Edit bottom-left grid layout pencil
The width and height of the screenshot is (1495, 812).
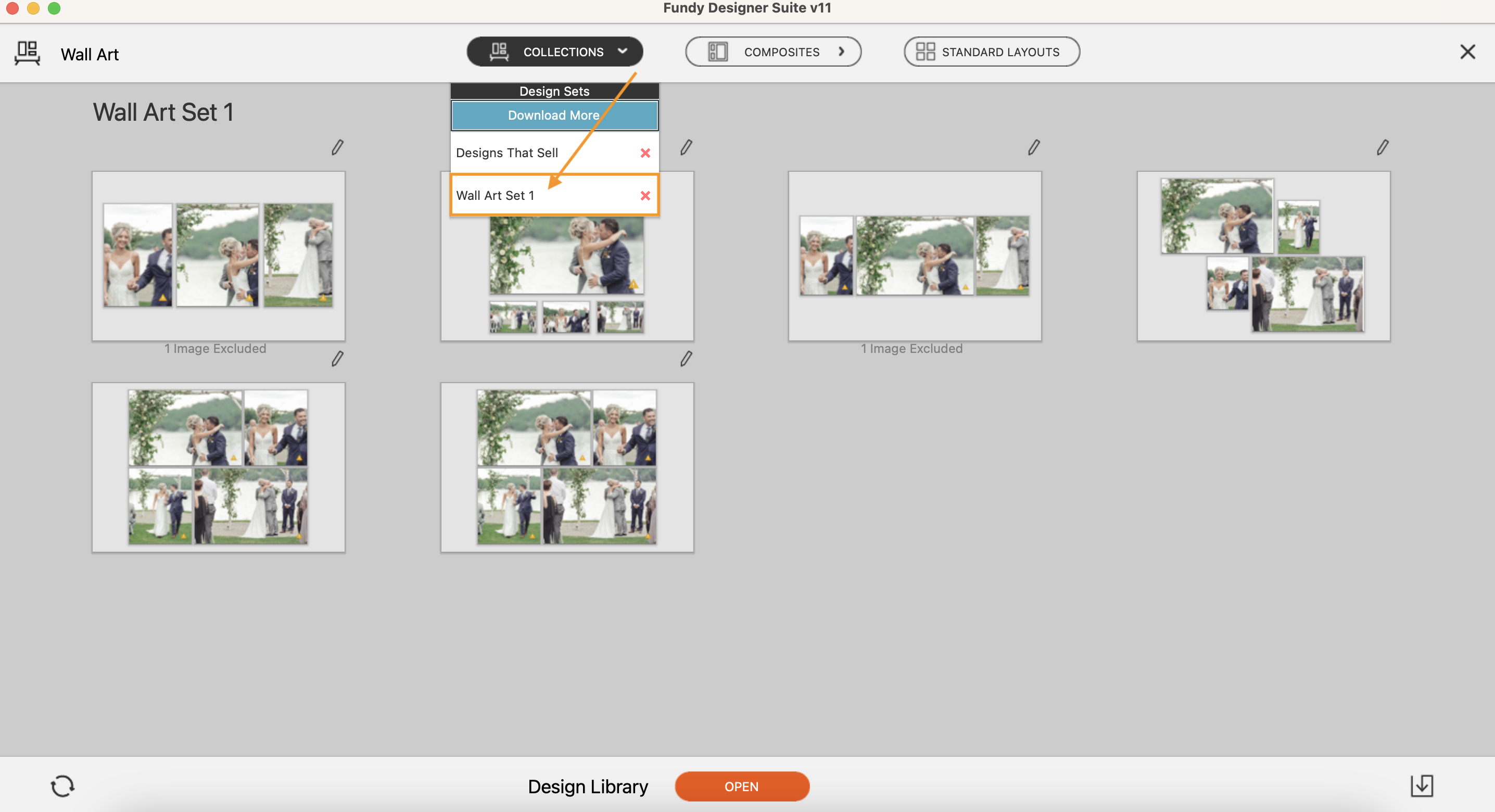point(337,358)
